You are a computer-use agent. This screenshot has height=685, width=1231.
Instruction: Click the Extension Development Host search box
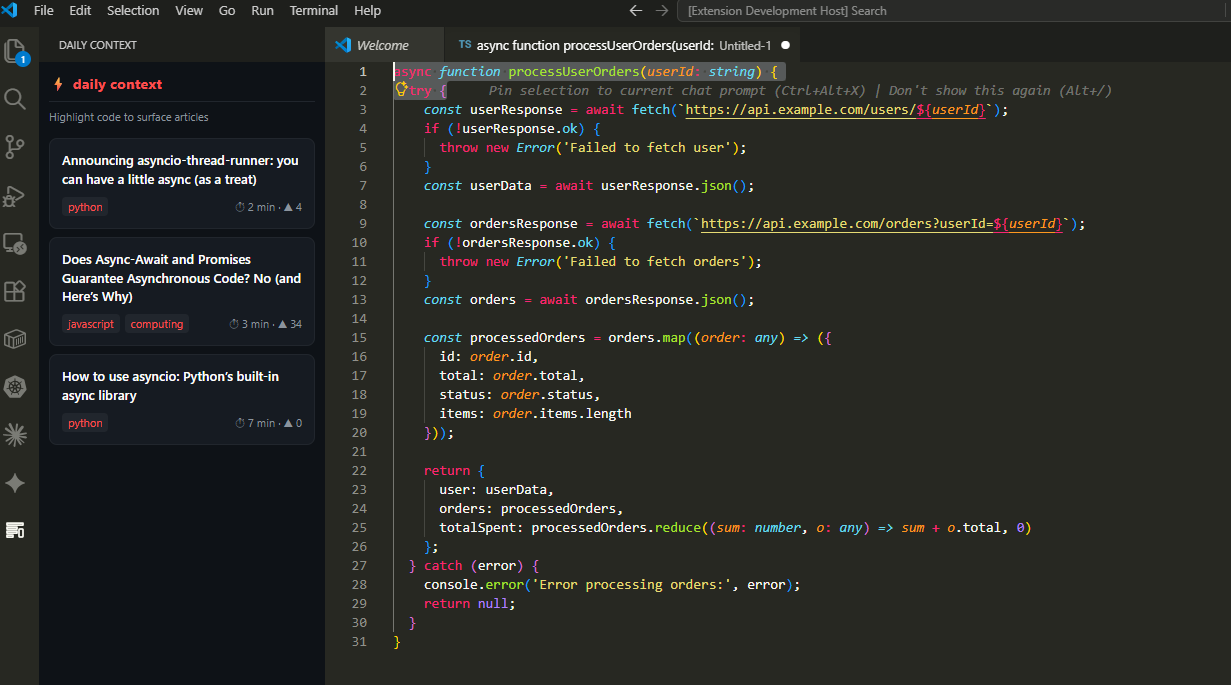(x=953, y=10)
